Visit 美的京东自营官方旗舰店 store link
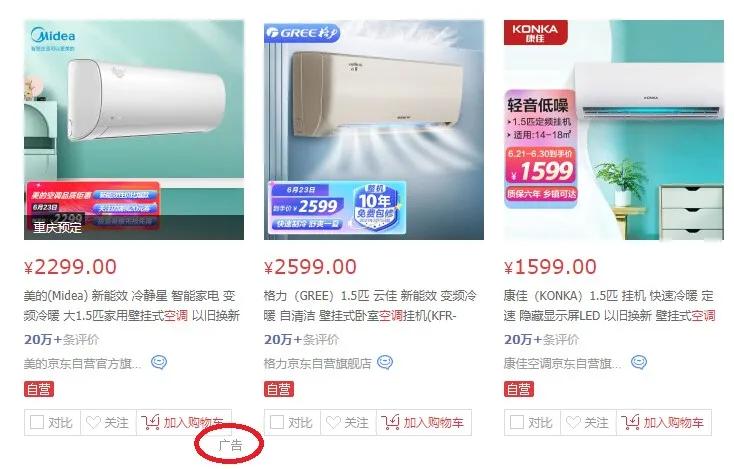The width and height of the screenshot is (734, 469). 82,364
